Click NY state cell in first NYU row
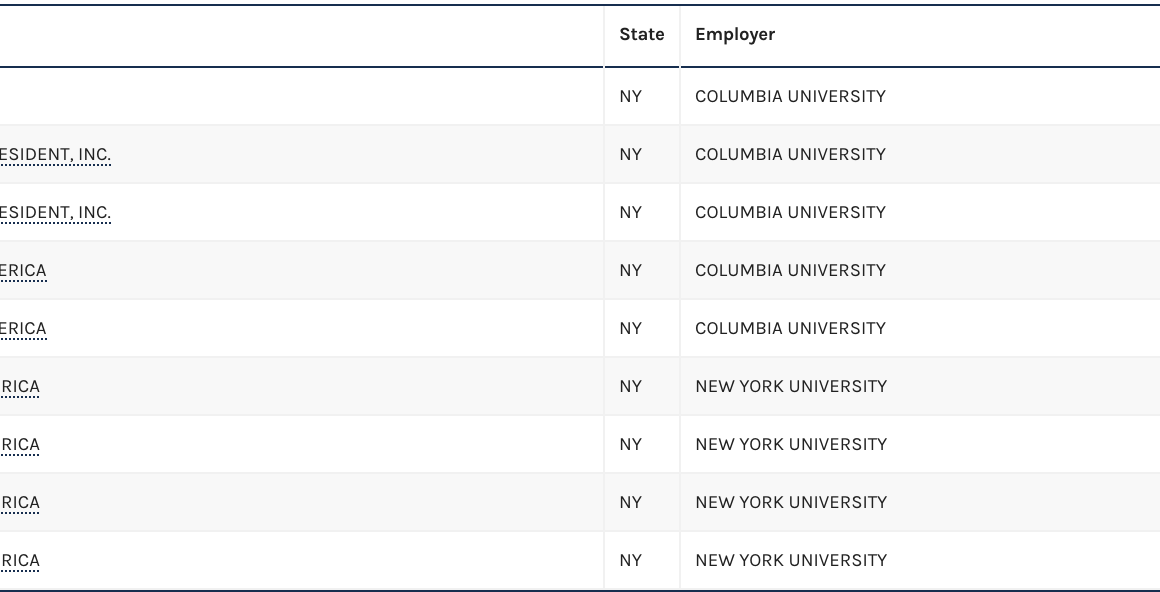Screen dimensions: 1160x592 point(630,386)
